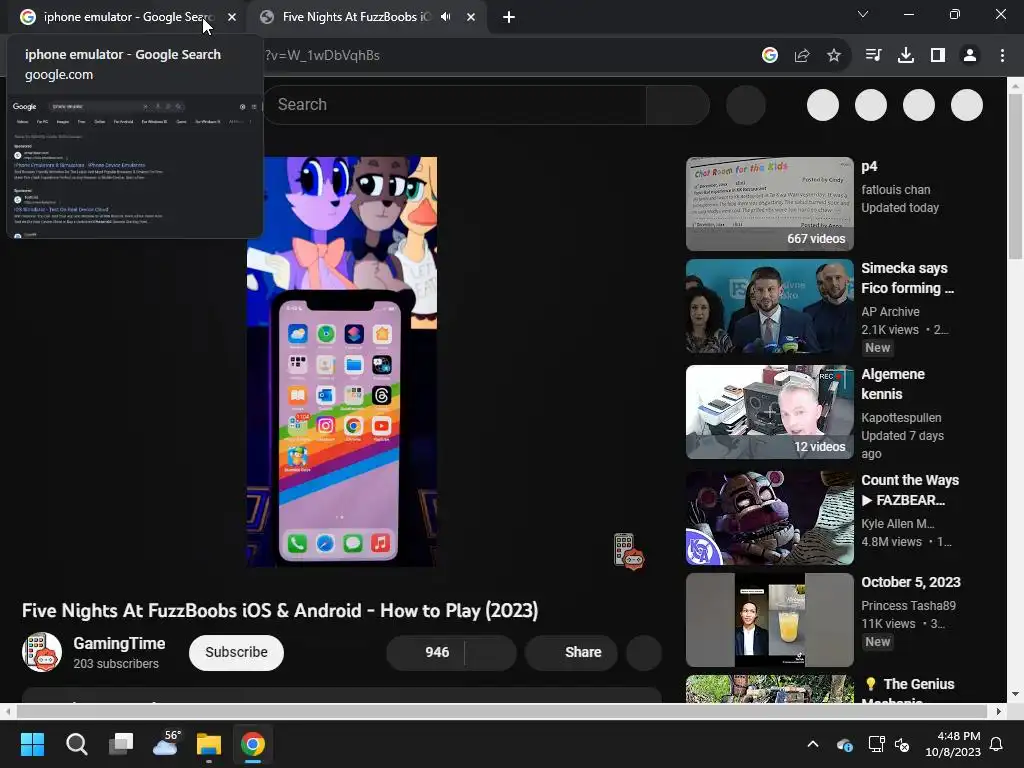Share this page via address bar icon
Viewport: 1024px width, 768px height.
[802, 56]
